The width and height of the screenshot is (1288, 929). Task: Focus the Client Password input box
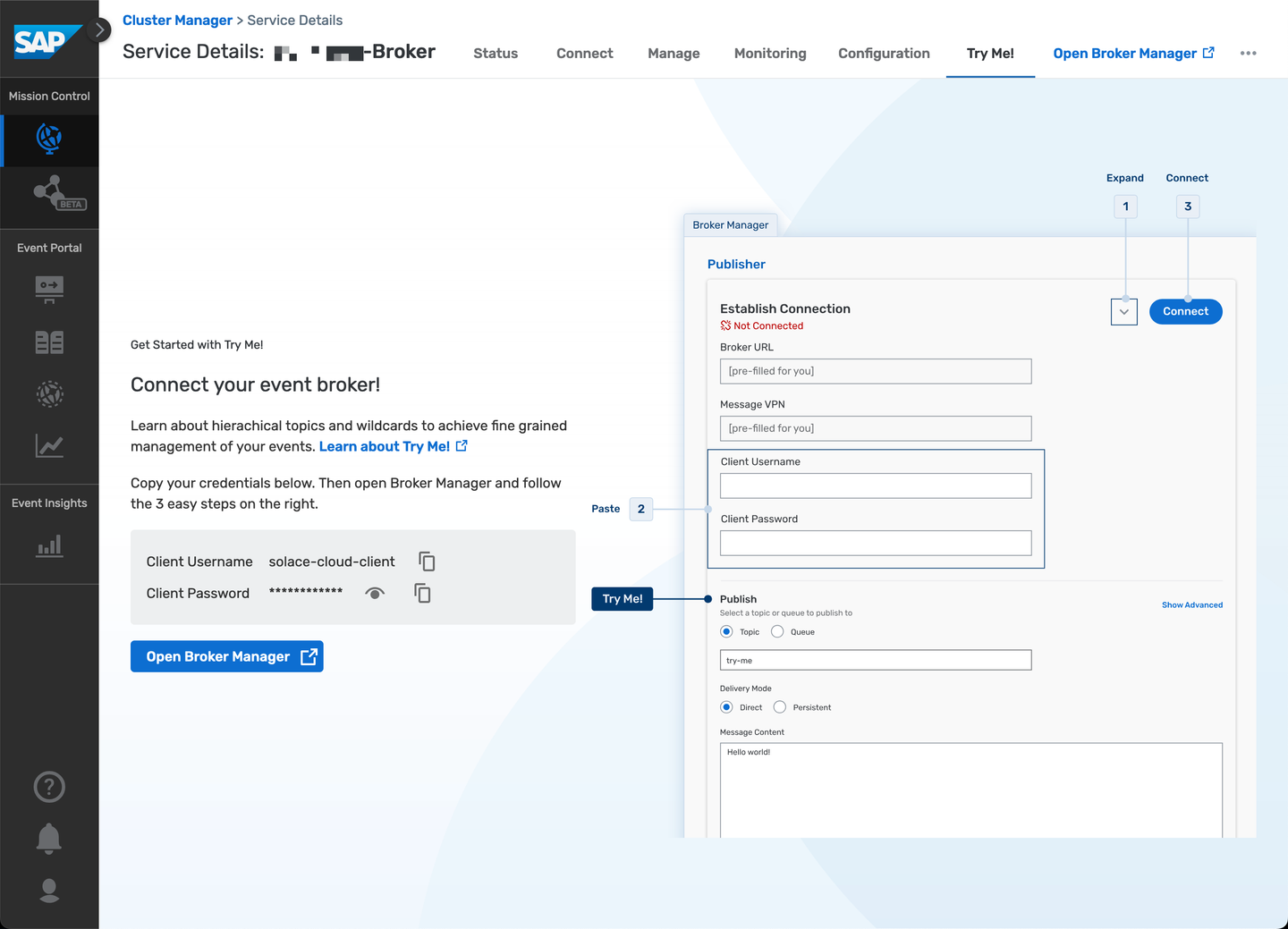[876, 543]
